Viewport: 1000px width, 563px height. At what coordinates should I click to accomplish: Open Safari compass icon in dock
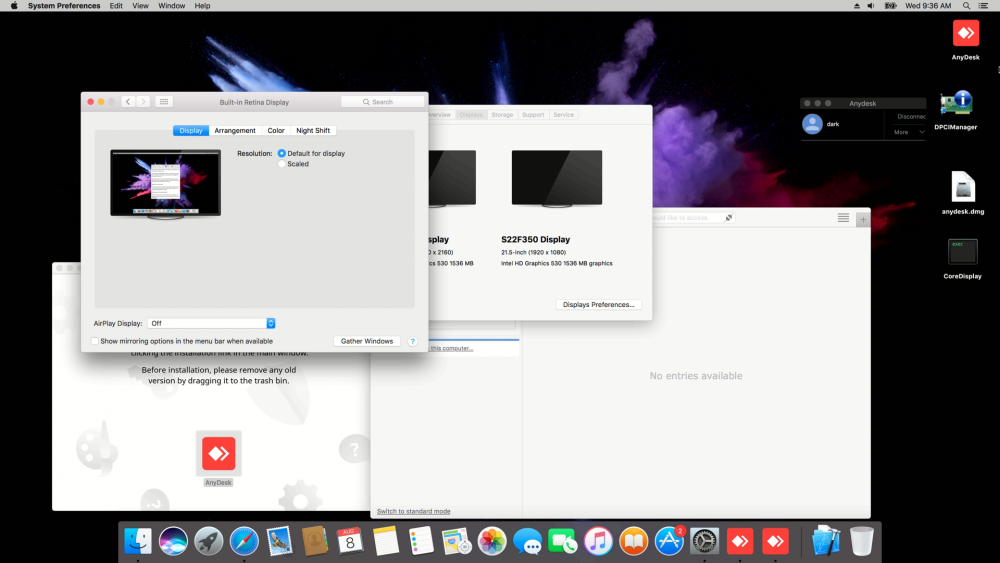pos(244,541)
